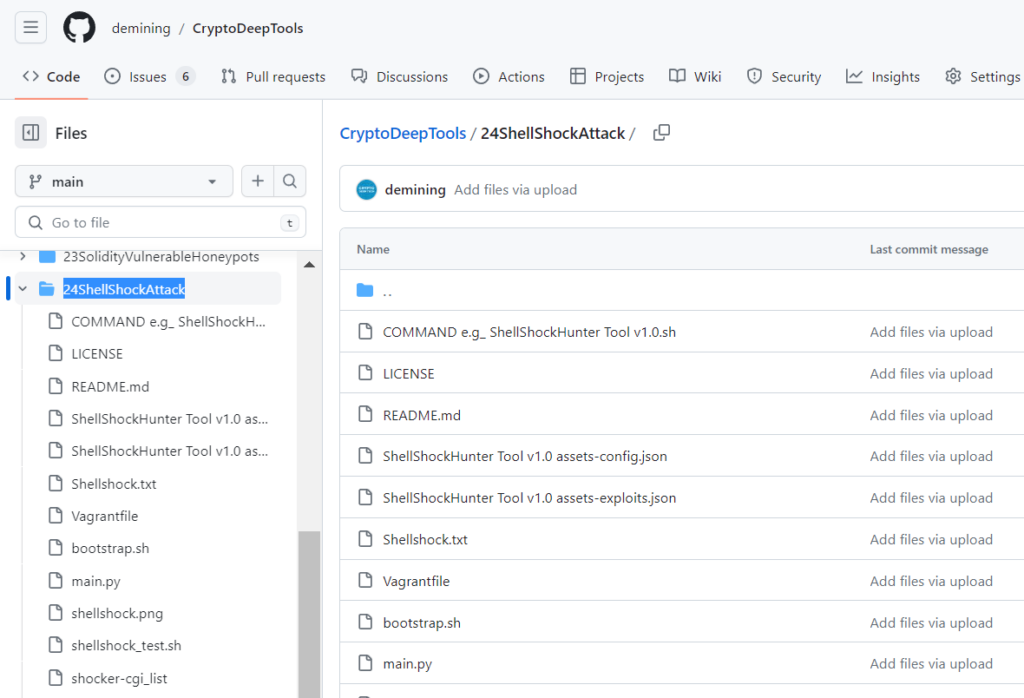Open ShellShockHunter assets-exploits.json file
This screenshot has width=1024, height=698.
click(x=530, y=498)
